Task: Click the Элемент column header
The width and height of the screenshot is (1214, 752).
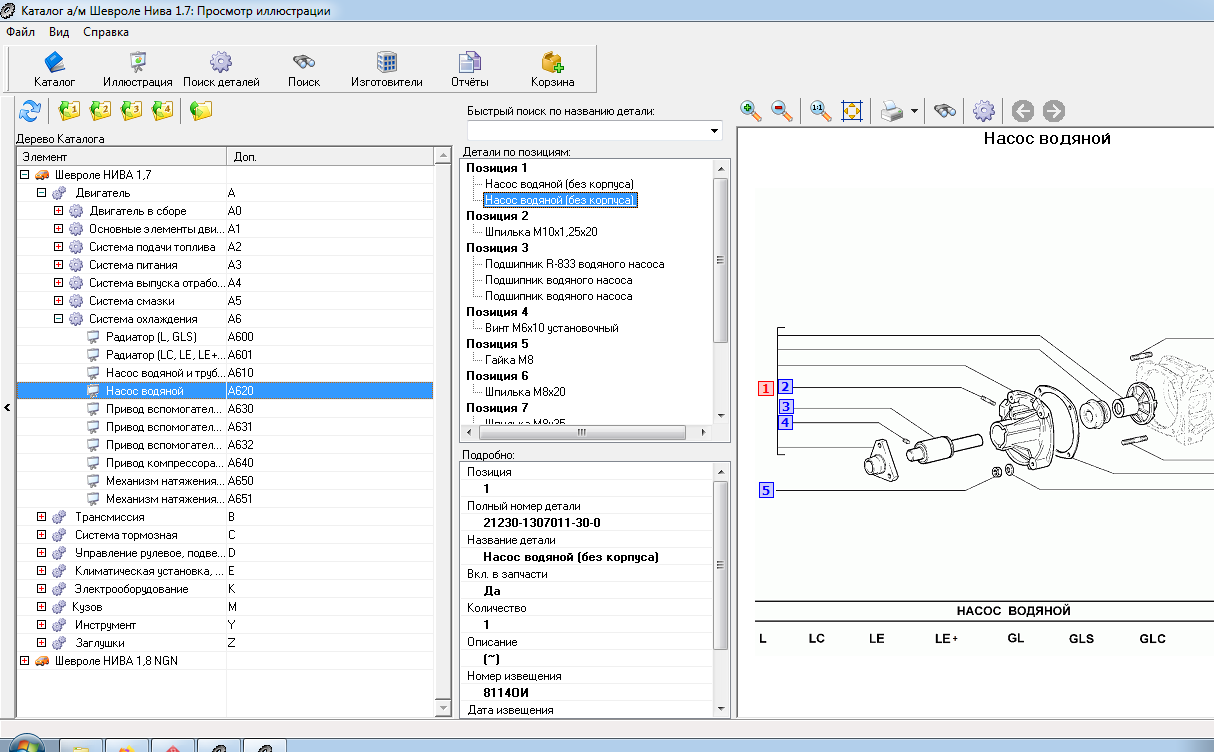Action: (122, 157)
